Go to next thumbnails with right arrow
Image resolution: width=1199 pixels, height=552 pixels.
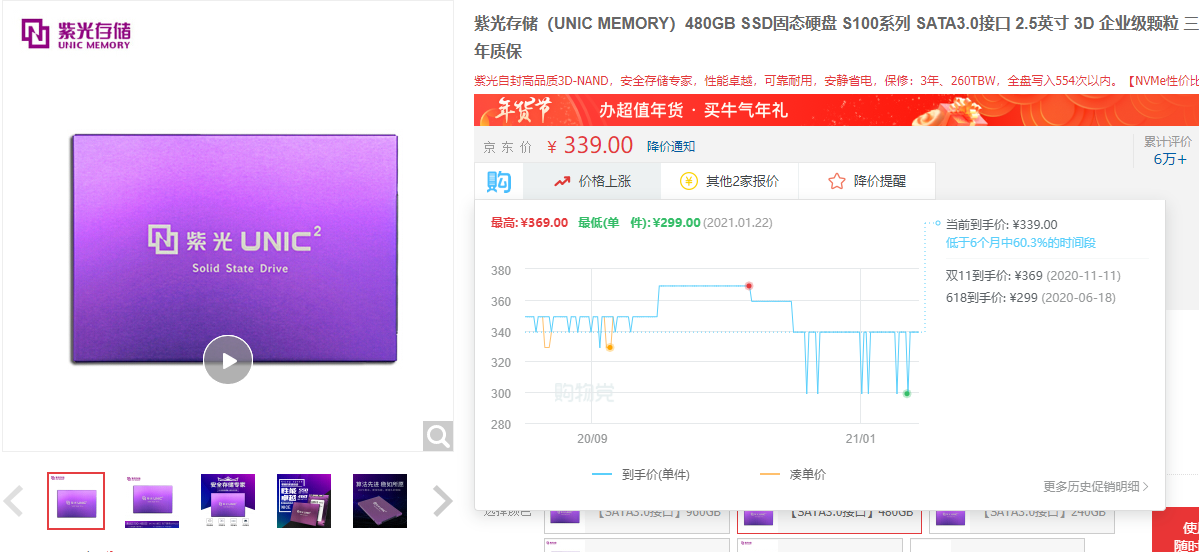(x=443, y=501)
